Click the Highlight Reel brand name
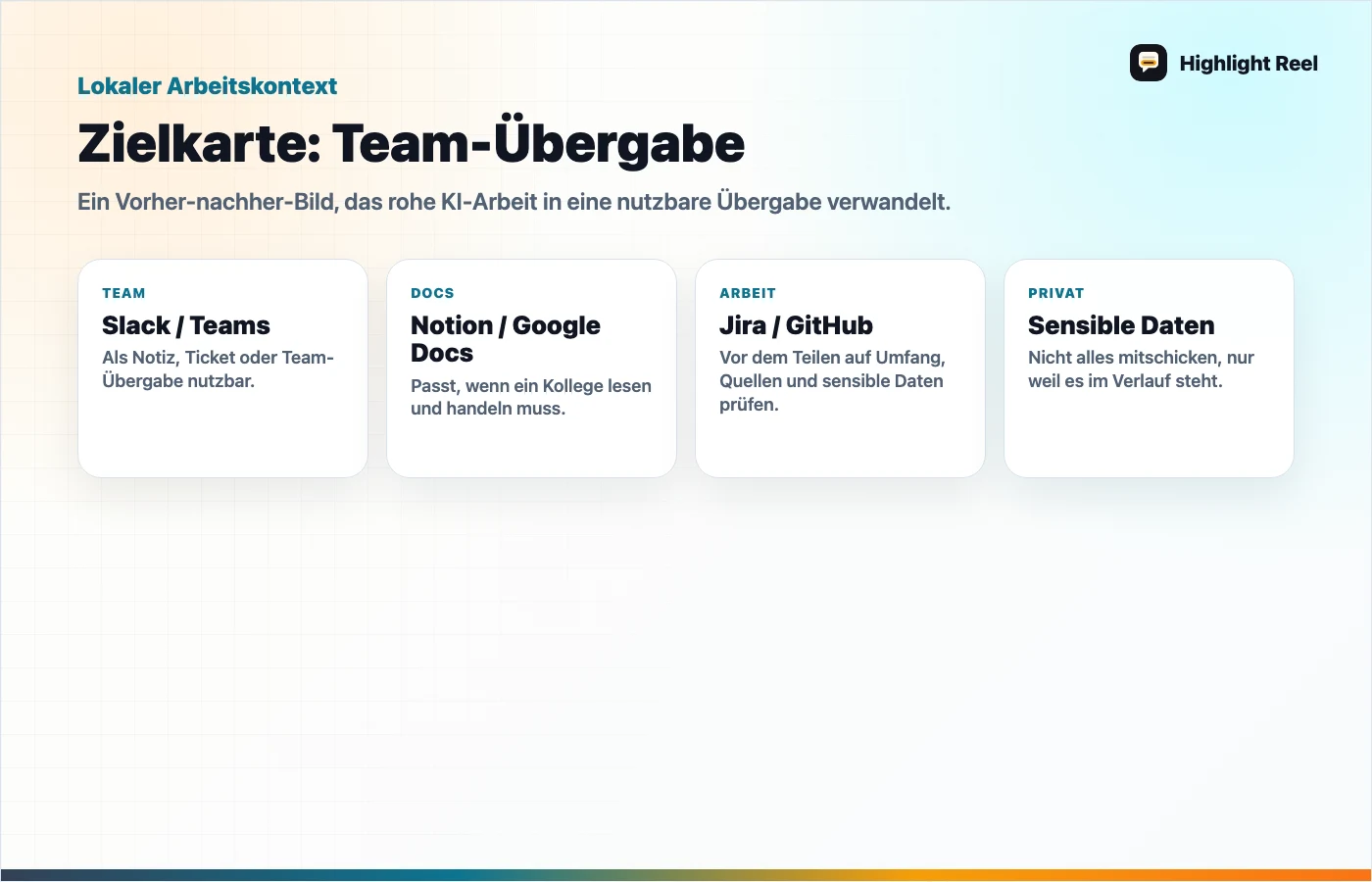The height and width of the screenshot is (882, 1372). (1249, 64)
